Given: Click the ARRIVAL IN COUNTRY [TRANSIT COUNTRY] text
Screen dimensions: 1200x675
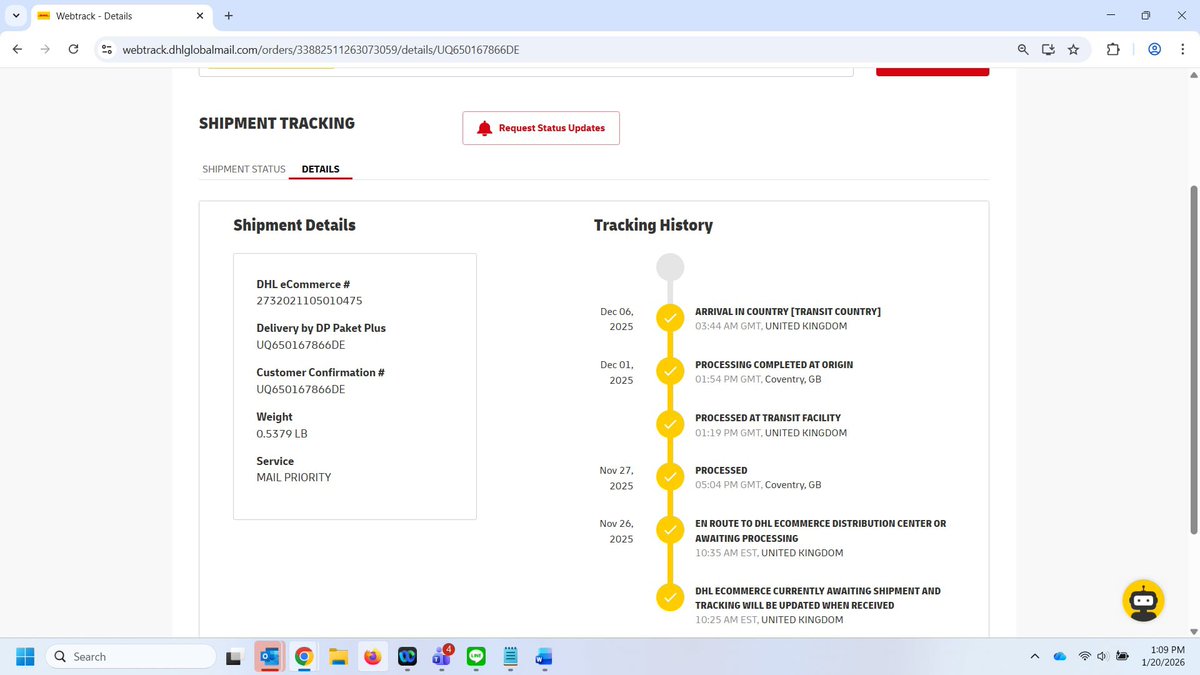Looking at the screenshot, I should (788, 312).
